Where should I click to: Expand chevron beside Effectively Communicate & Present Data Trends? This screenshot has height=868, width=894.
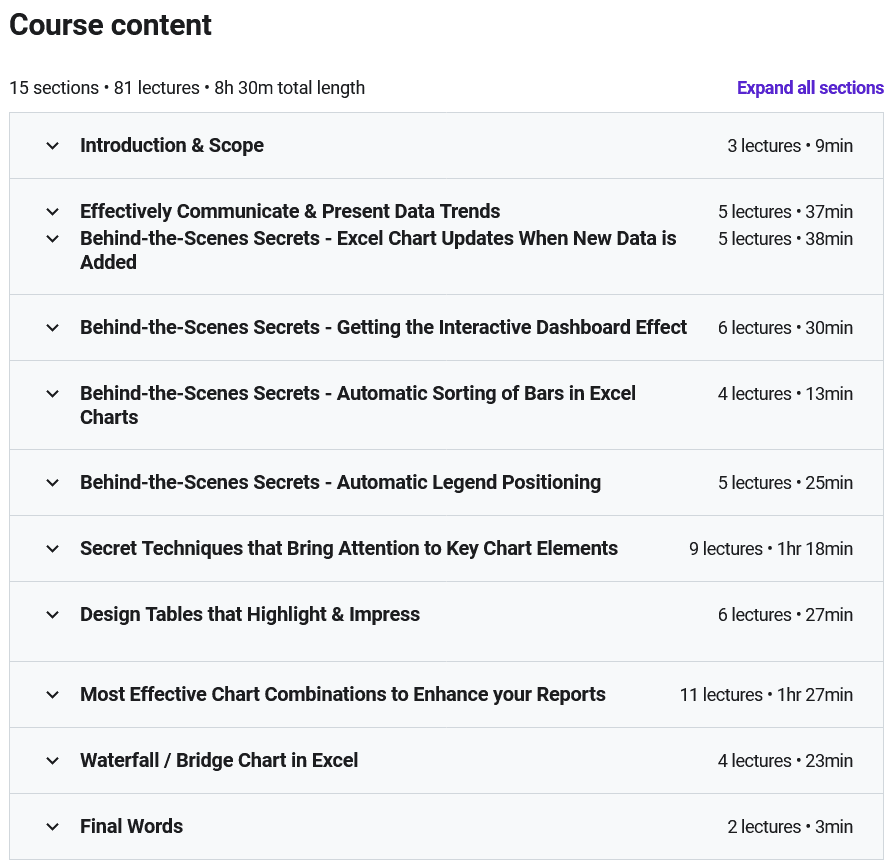coord(53,212)
